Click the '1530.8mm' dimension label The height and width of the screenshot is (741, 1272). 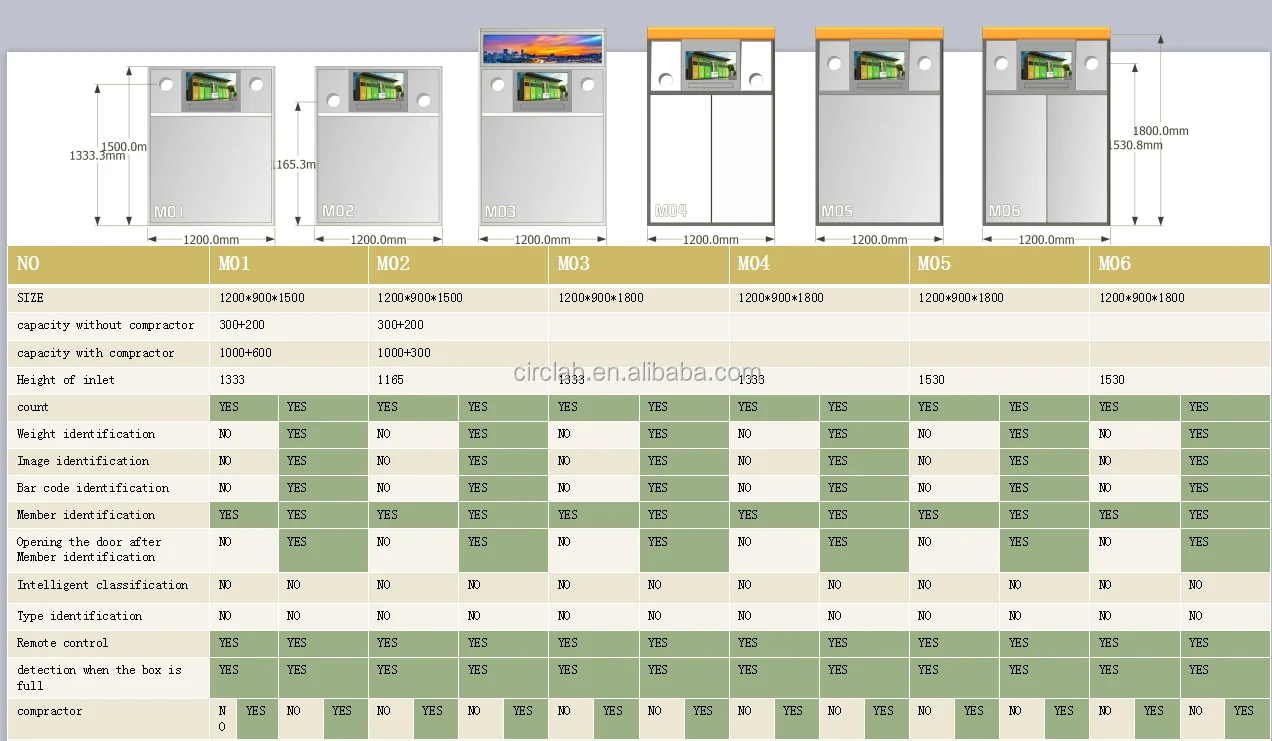coord(1136,145)
